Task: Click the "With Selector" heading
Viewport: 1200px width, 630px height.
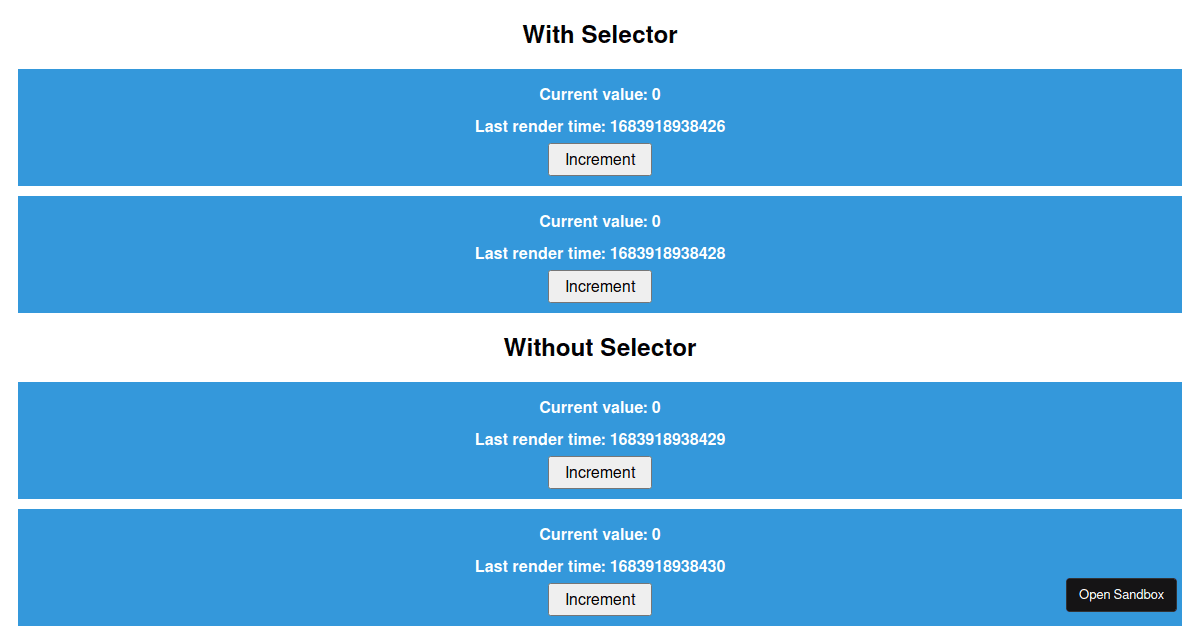Action: pos(600,35)
